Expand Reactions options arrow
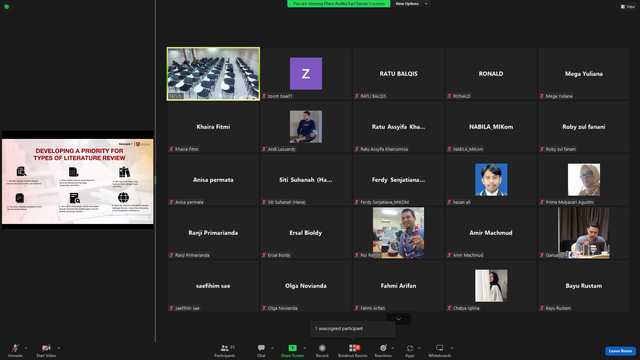This screenshot has width=640, height=360. coord(393,348)
